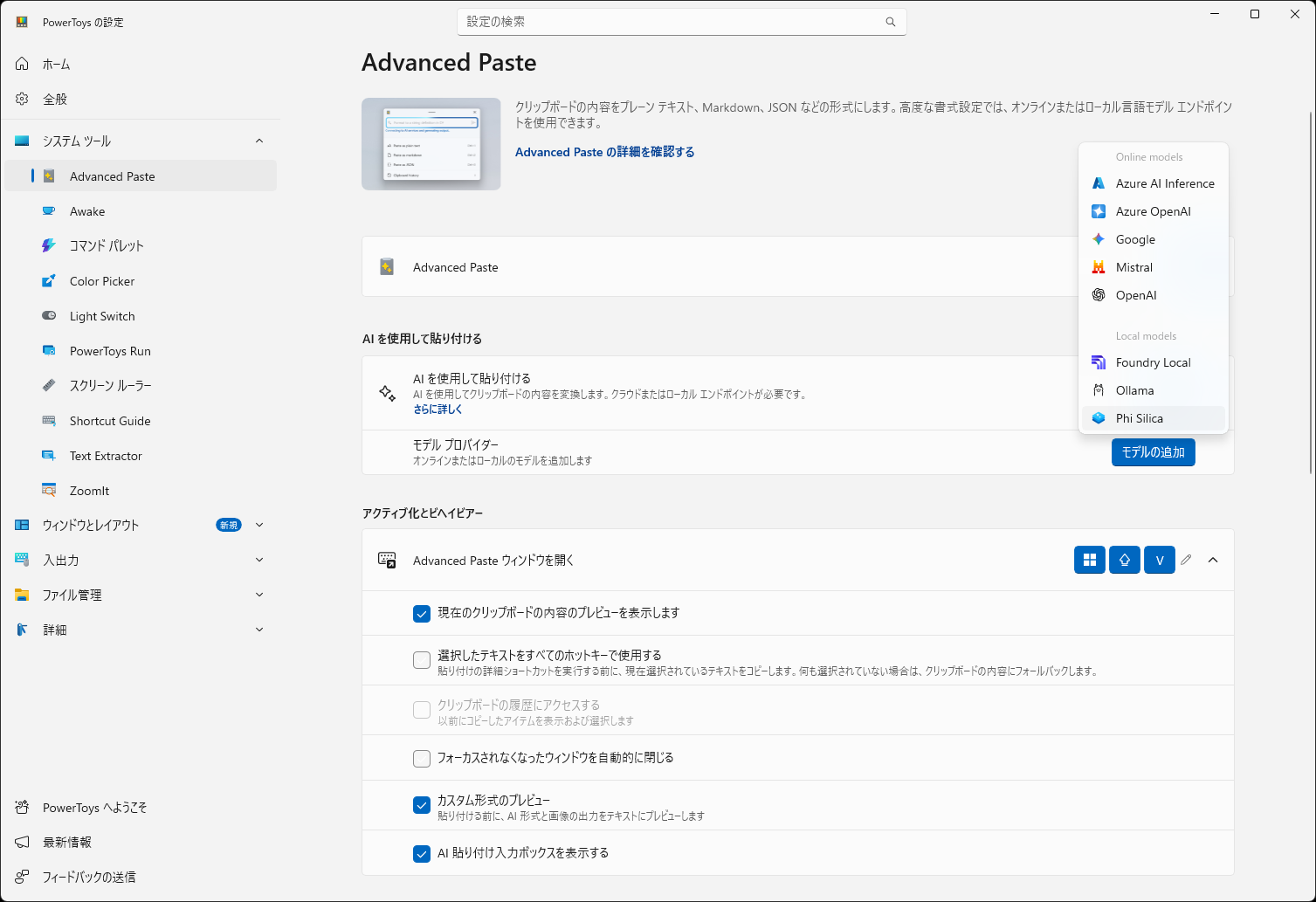Expand the 詳細 section
Screen dimensions: 1316x902
coord(259,630)
